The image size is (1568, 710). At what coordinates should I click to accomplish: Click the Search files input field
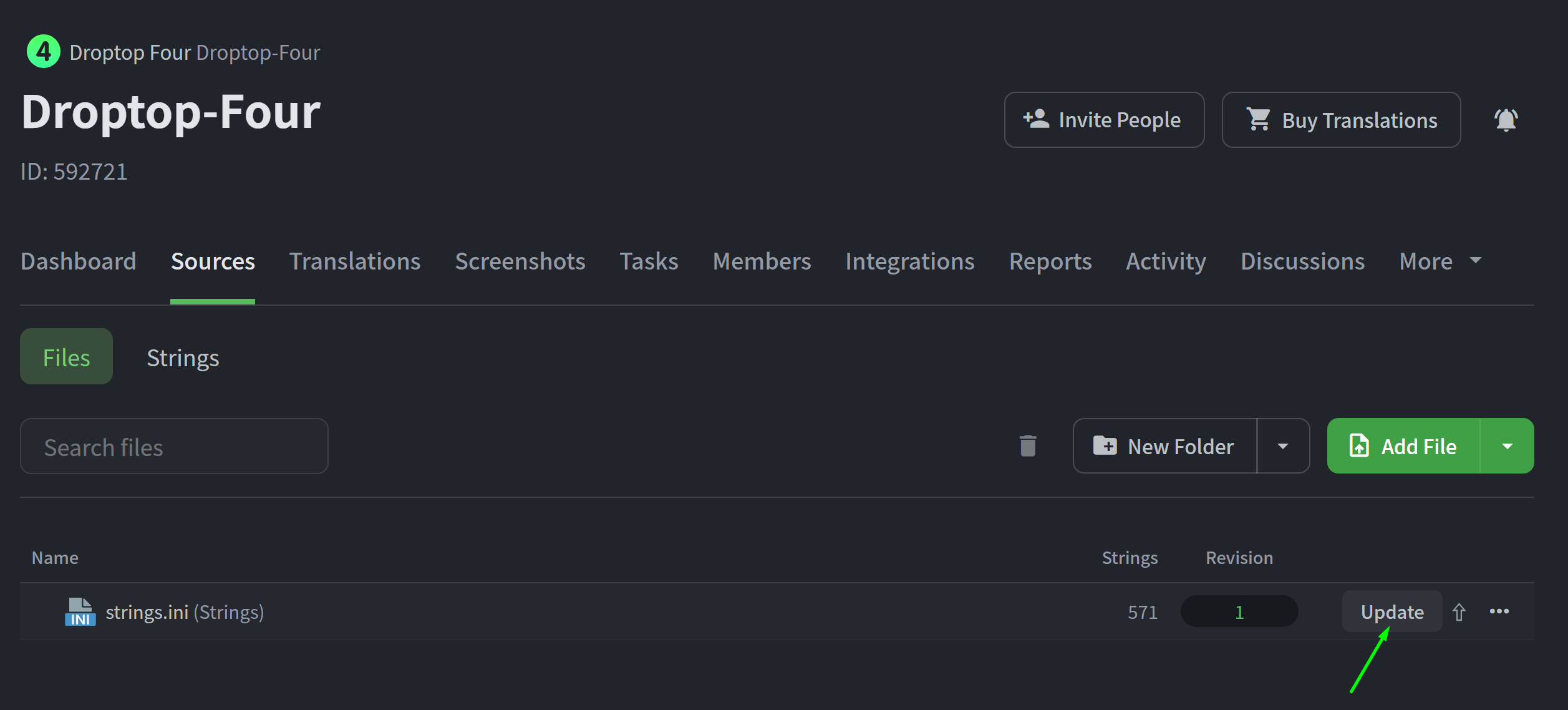pyautogui.click(x=174, y=447)
